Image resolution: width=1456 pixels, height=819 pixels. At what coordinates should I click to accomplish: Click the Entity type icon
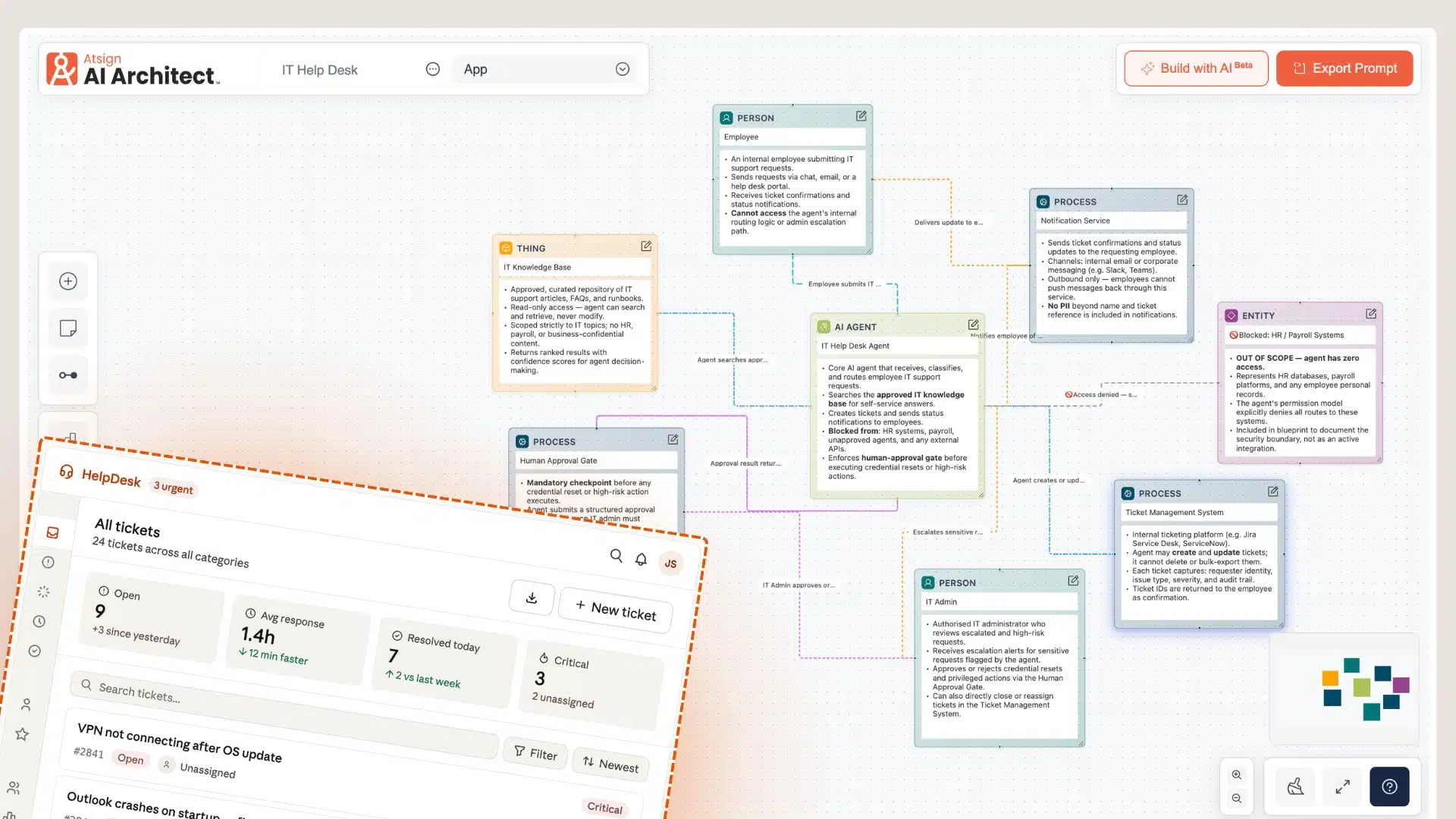pos(1232,315)
